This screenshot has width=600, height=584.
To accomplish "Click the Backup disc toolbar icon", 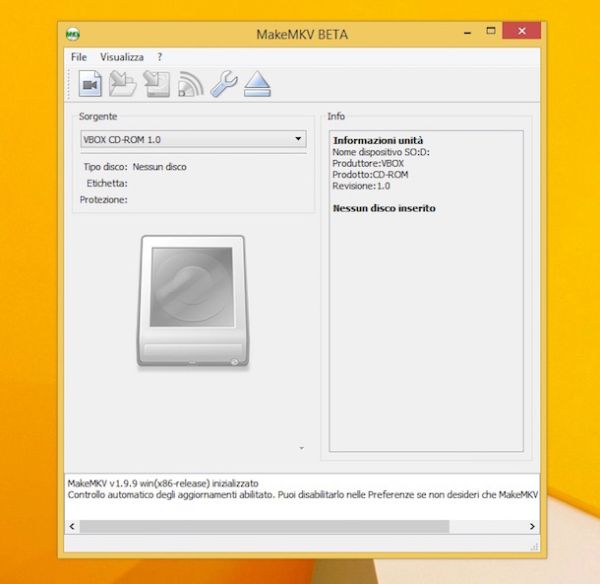I will (x=156, y=84).
